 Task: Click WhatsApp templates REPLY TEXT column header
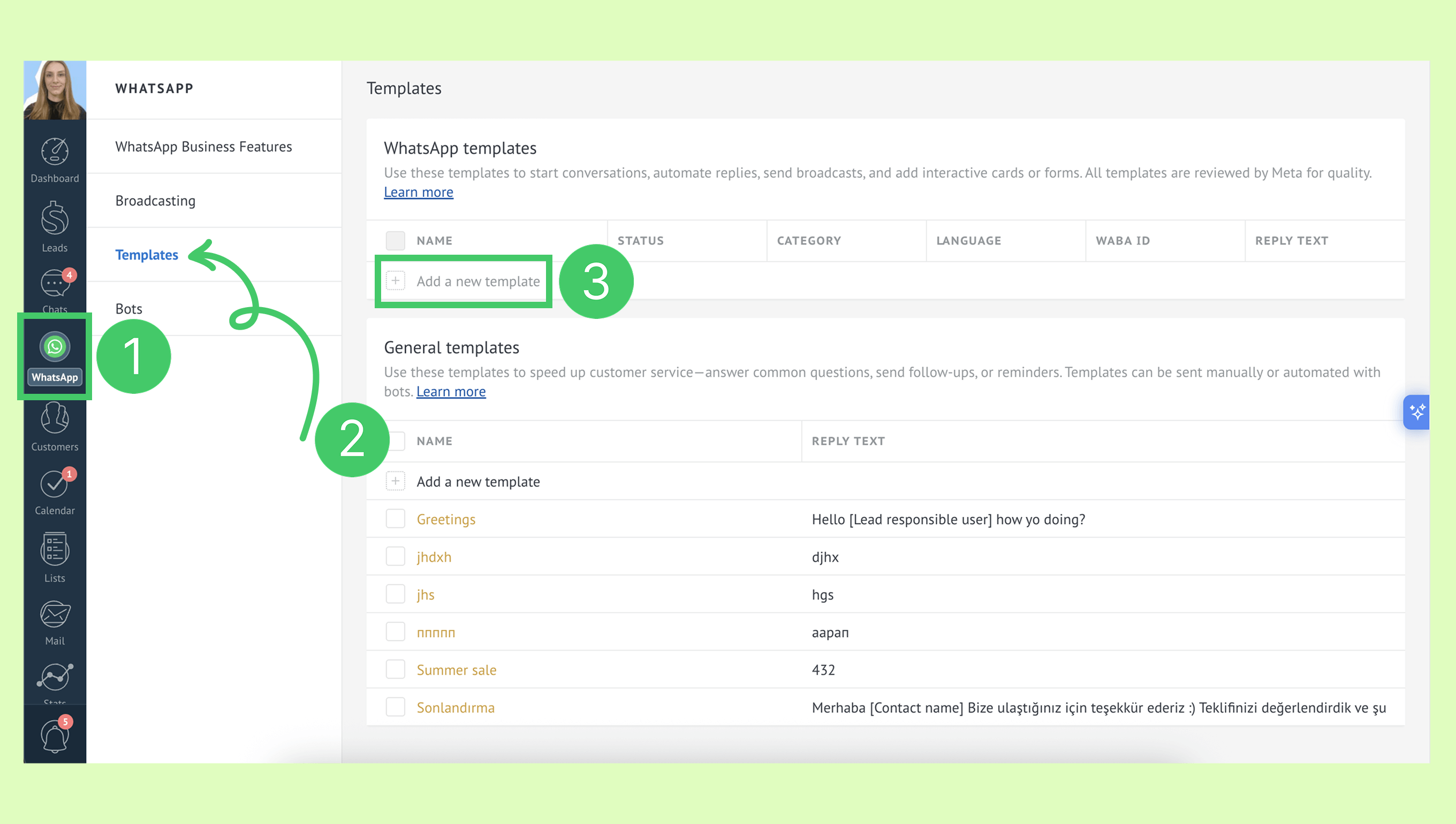[x=1291, y=241]
